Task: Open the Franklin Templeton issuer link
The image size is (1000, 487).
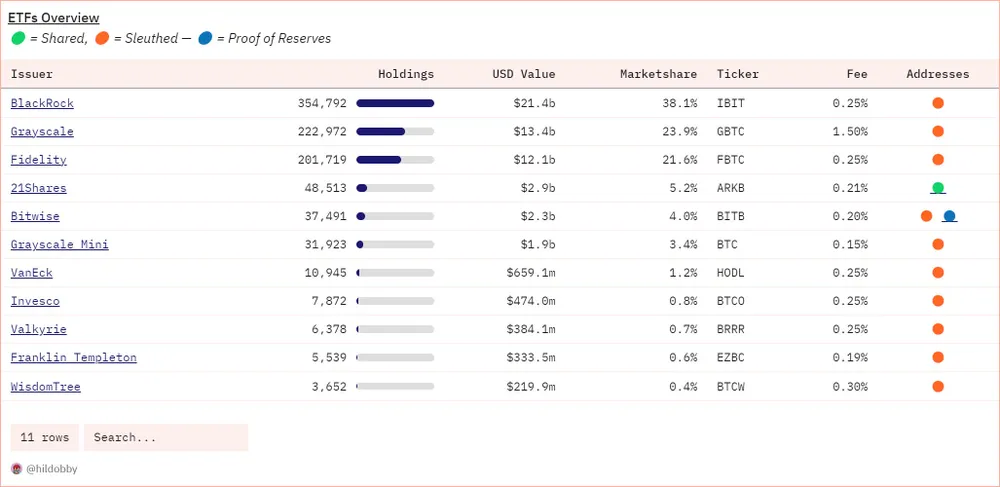Action: tap(73, 357)
